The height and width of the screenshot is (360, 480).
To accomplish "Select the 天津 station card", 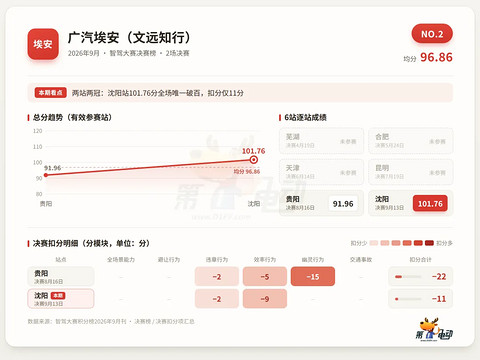I will 321,172.
